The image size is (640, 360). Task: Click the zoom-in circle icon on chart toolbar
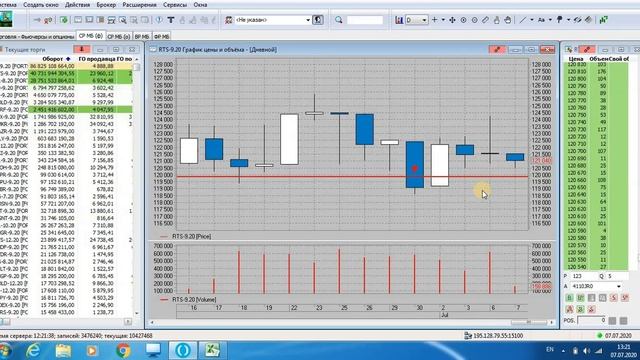point(463,20)
